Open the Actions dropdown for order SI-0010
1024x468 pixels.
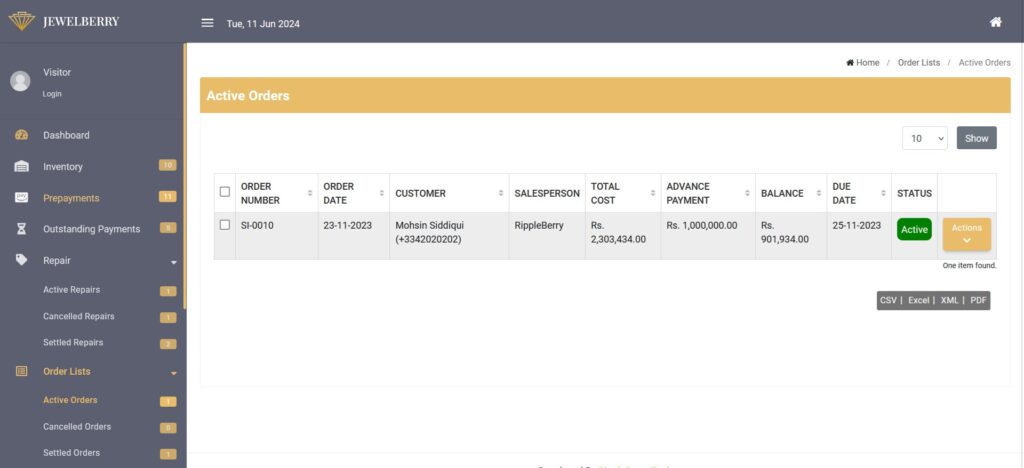(966, 234)
